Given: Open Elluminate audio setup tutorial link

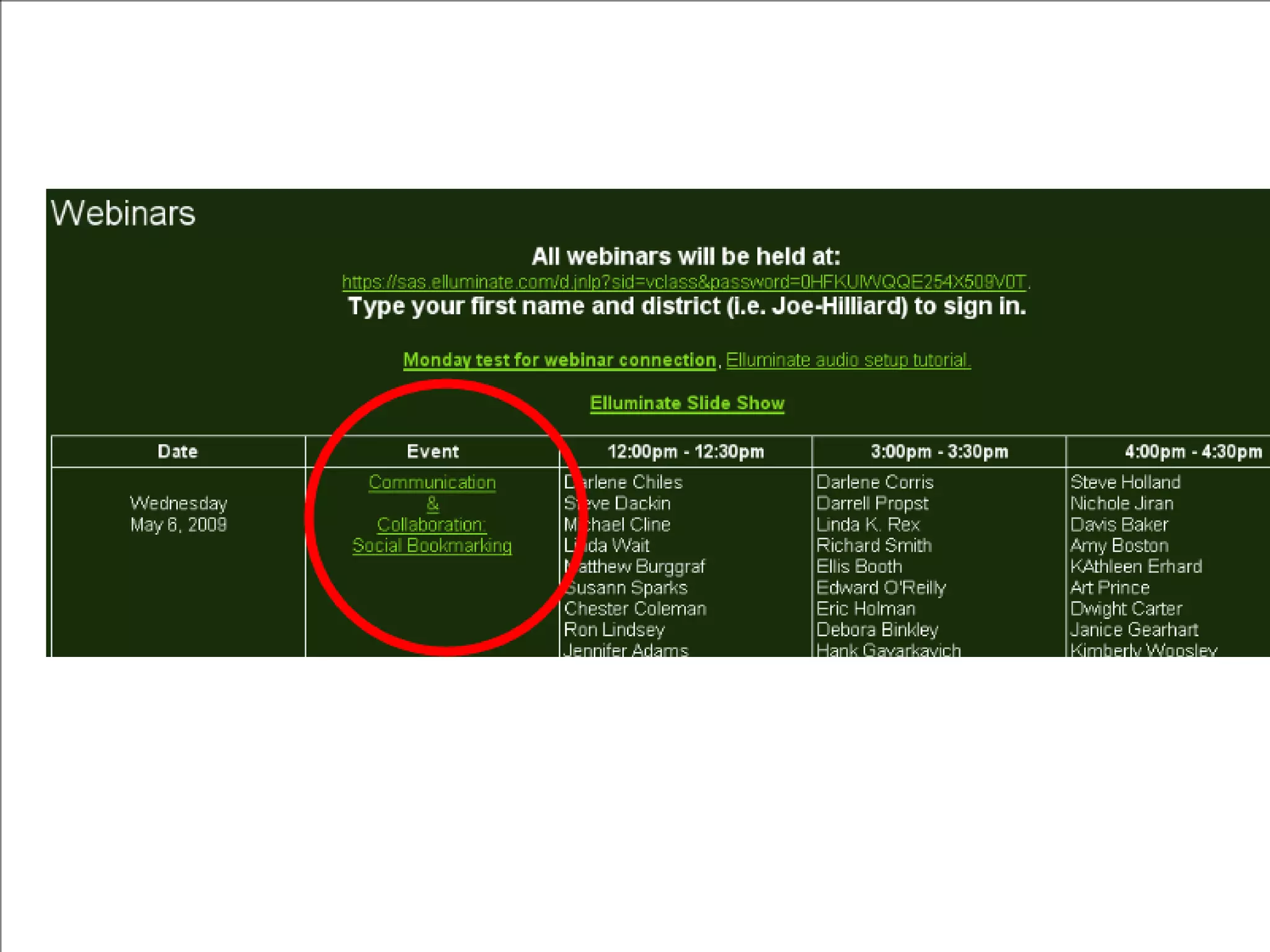Looking at the screenshot, I should [x=848, y=360].
